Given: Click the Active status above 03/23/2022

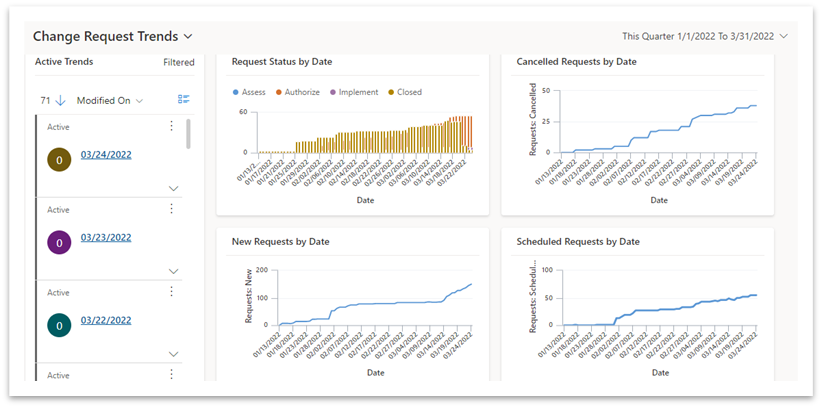Looking at the screenshot, I should pos(58,210).
